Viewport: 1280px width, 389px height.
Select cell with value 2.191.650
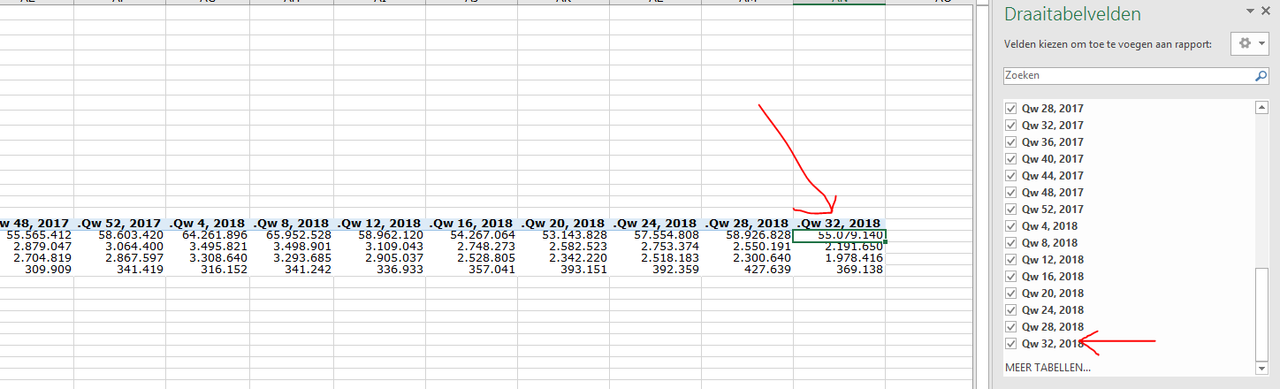pos(840,247)
